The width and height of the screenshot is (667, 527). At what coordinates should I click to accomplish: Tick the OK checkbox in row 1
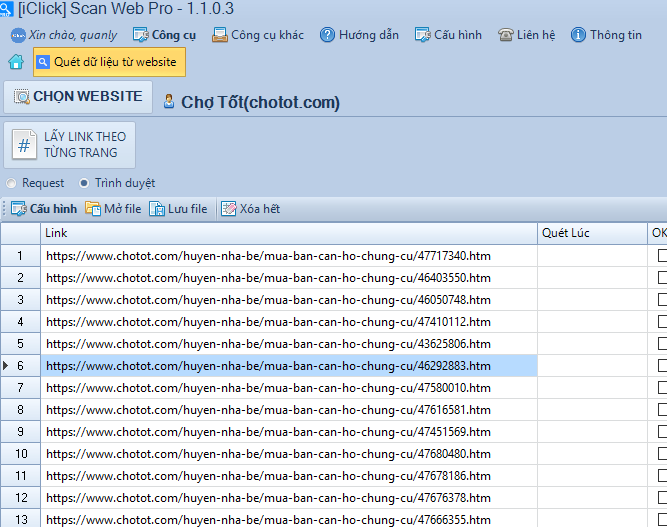click(x=662, y=256)
